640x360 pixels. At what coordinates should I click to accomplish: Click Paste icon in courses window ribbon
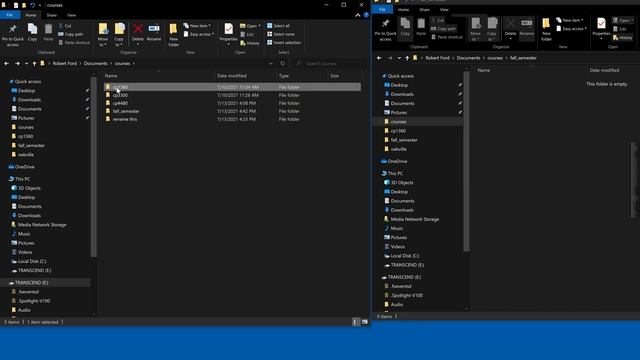(x=48, y=32)
